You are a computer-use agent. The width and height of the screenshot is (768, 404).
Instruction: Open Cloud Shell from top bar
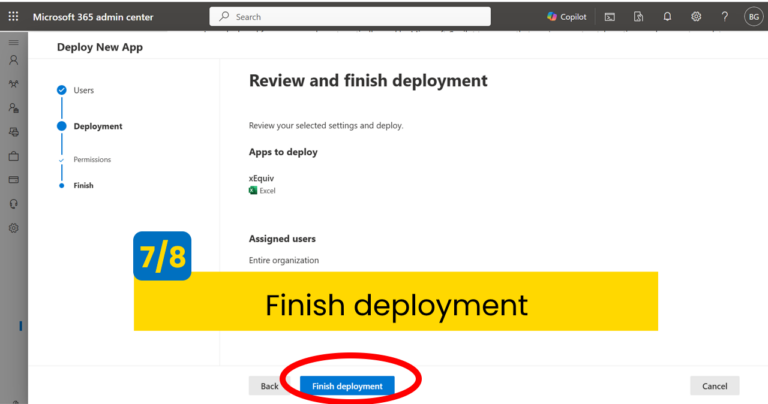[x=609, y=17]
